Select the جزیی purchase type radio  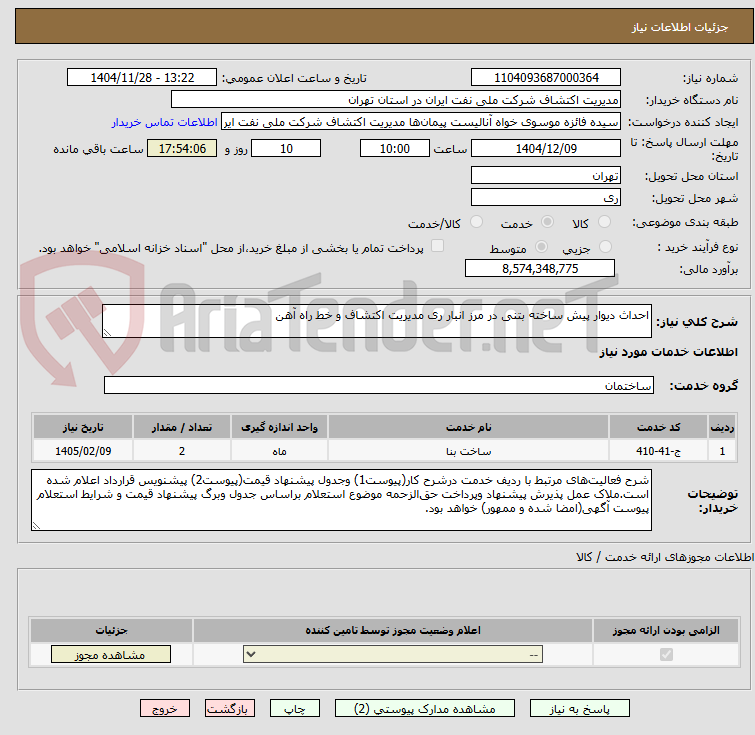pos(605,247)
